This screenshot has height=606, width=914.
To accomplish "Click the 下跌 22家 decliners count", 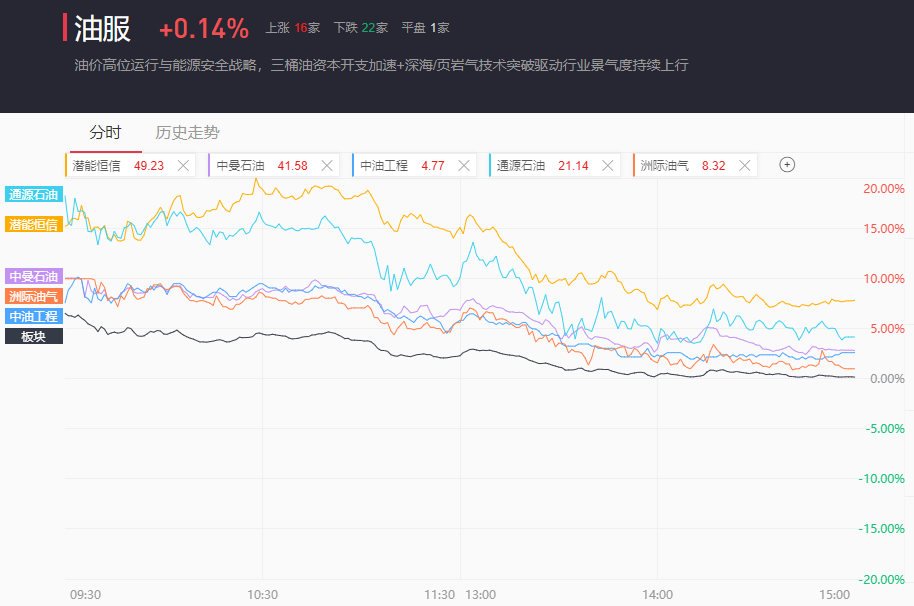I will [x=359, y=29].
